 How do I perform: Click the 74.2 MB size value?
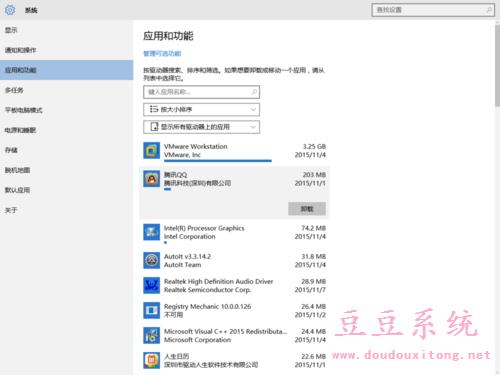[313, 228]
